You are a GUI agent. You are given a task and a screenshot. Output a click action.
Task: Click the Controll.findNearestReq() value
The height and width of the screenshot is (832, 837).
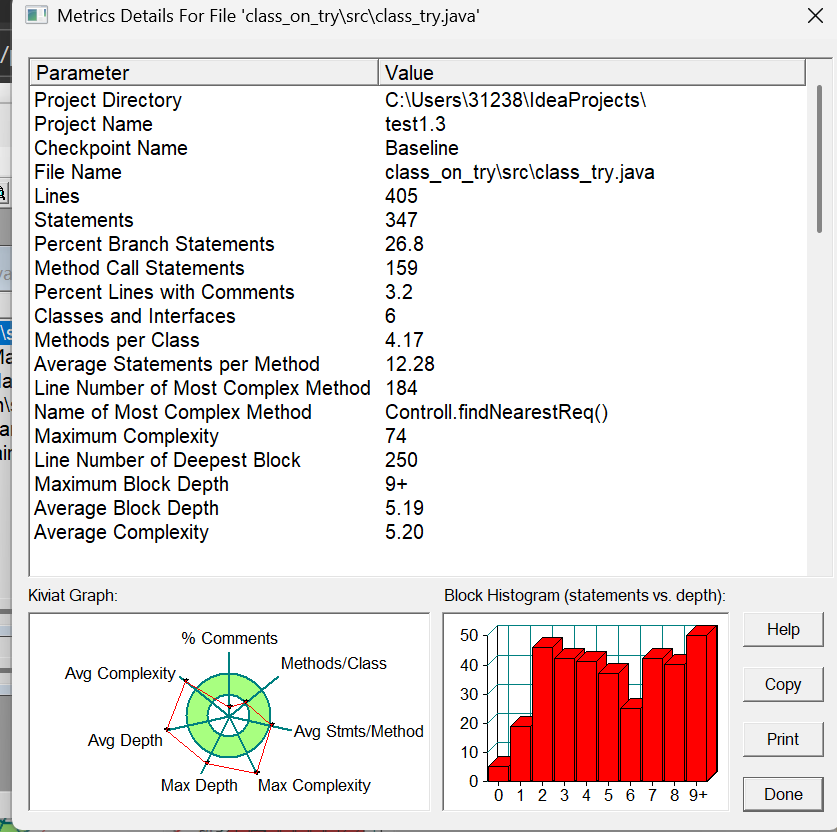coord(496,413)
